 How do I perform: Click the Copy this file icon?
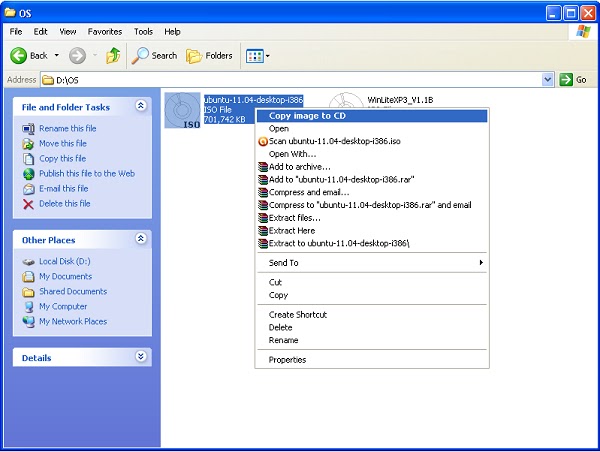click(28, 159)
